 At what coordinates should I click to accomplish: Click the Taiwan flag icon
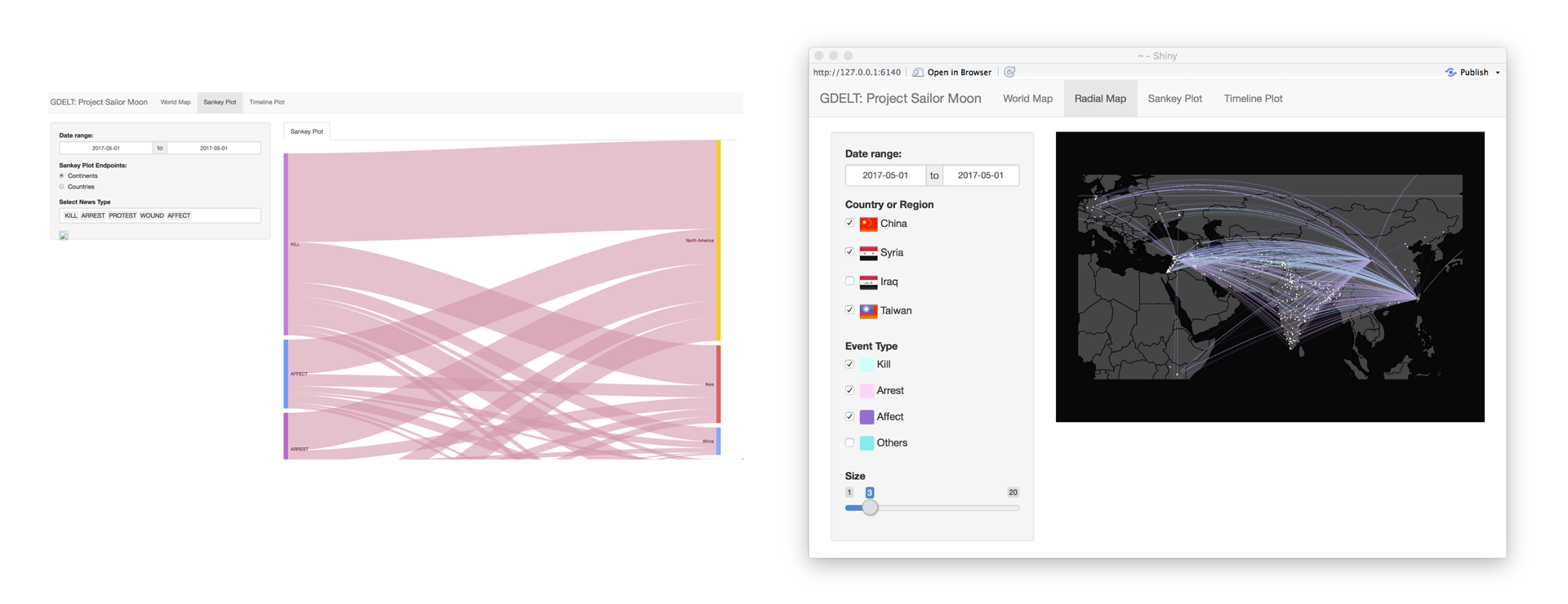pos(868,311)
